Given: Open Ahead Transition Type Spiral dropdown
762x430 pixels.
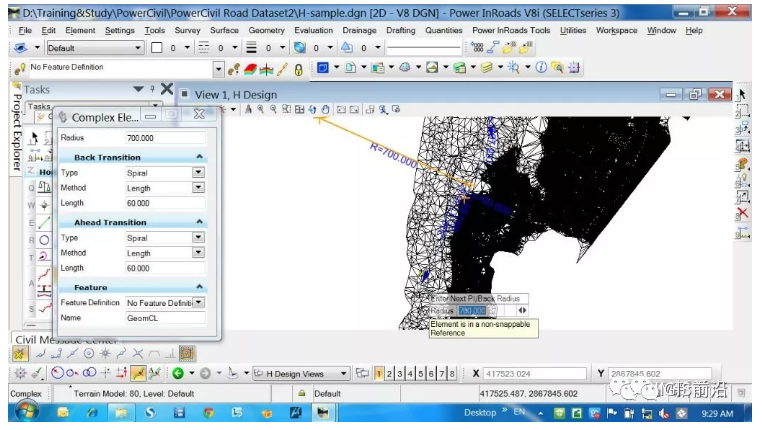Looking at the screenshot, I should click(198, 238).
